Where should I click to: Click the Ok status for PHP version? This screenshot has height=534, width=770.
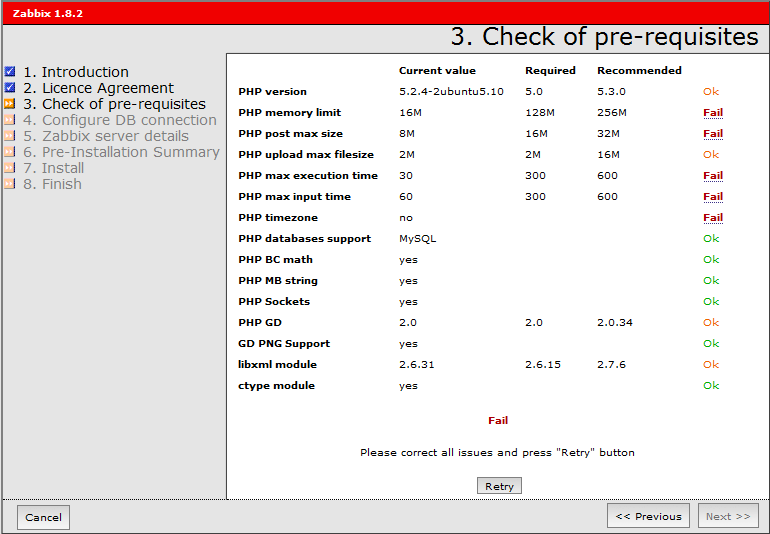[x=711, y=92]
